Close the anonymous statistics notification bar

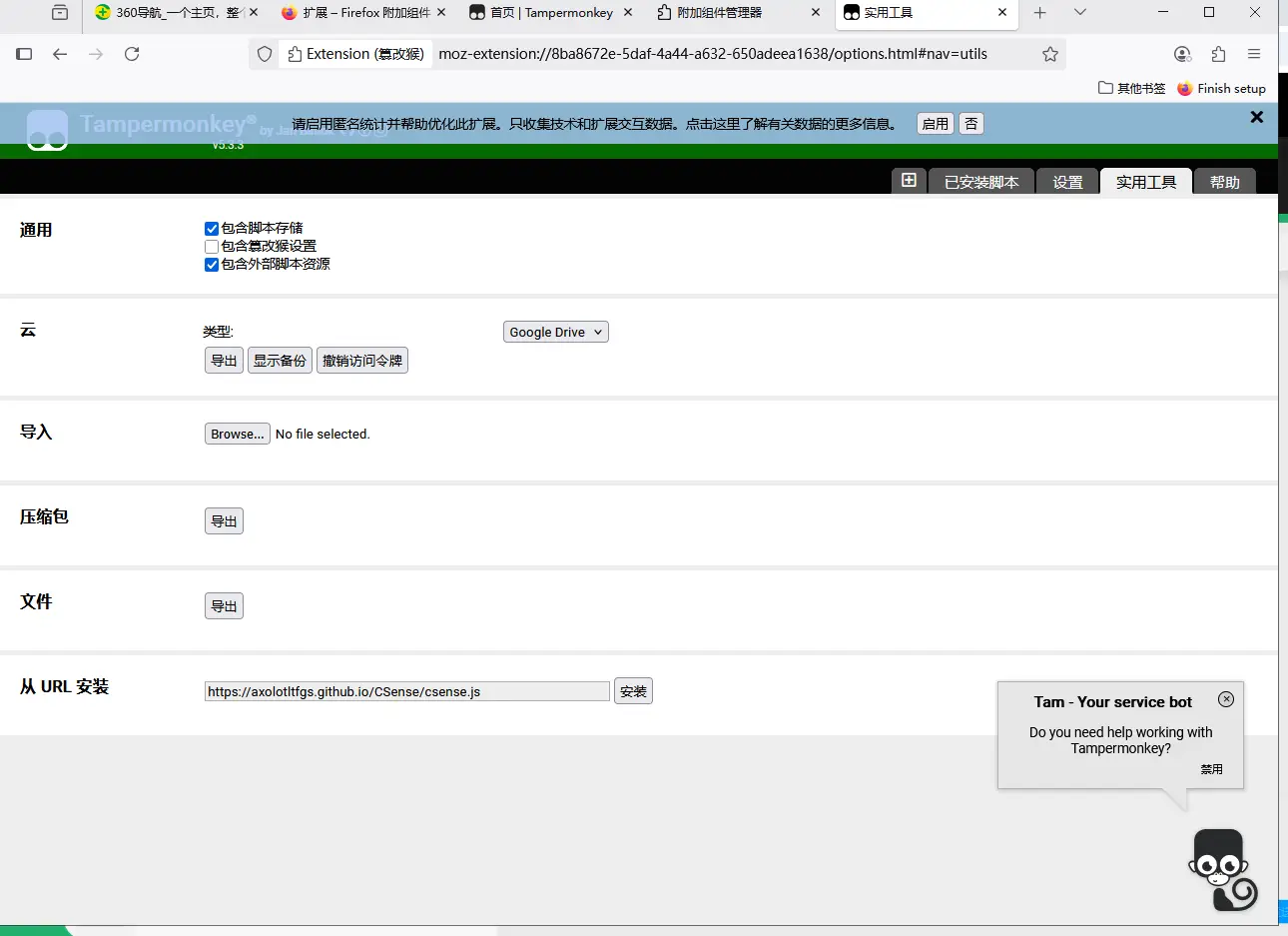pos(1257,117)
